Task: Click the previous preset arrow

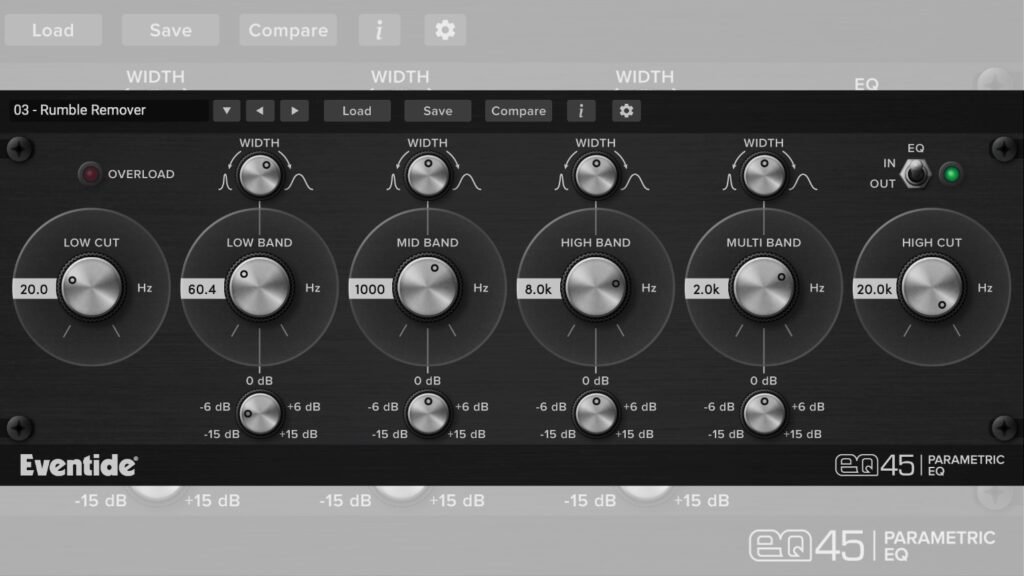Action: pos(261,110)
